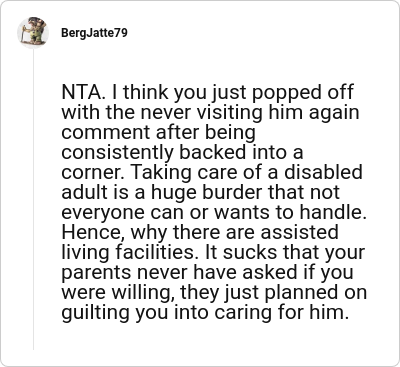Click the words 'assisted' at line end

(299, 232)
